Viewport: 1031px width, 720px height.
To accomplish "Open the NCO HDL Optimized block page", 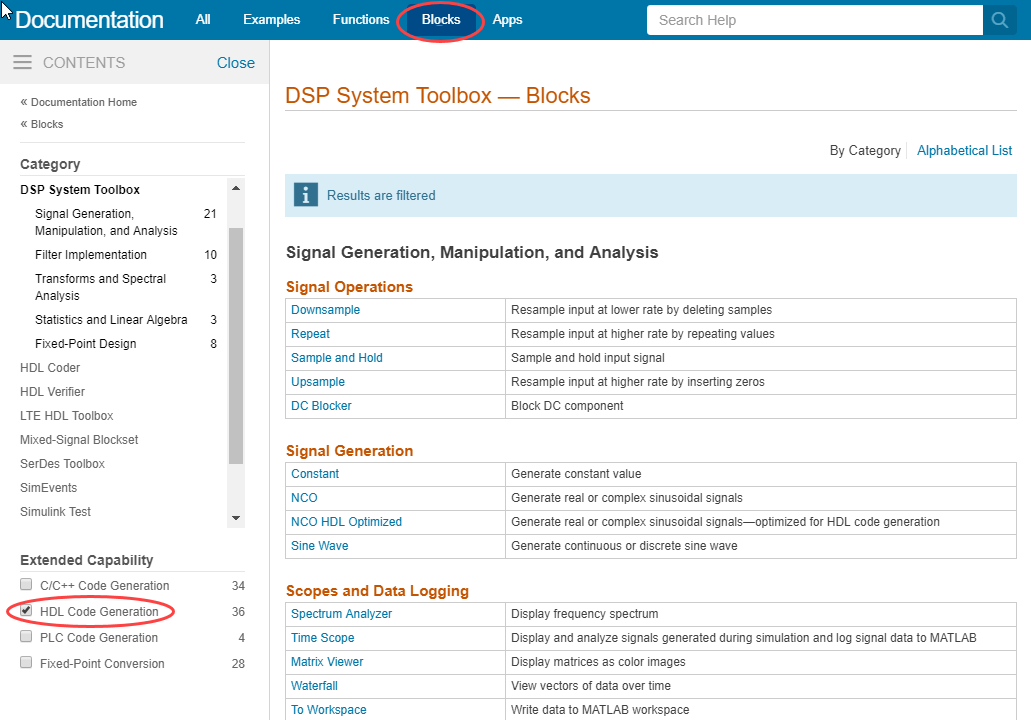I will [x=347, y=522].
